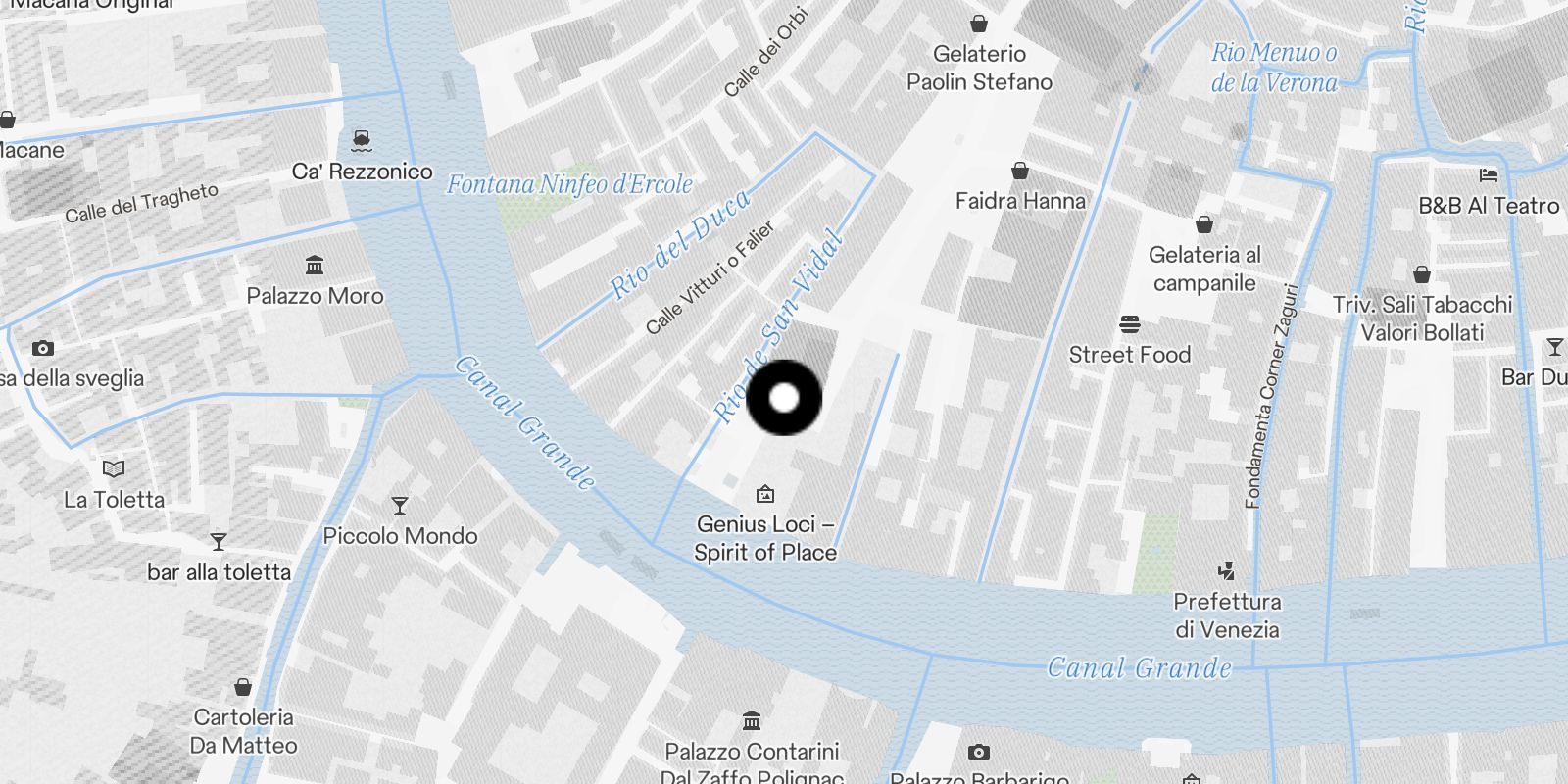Image resolution: width=1568 pixels, height=784 pixels.
Task: Click the Palazzo Contarini museum icon
Action: [x=752, y=721]
